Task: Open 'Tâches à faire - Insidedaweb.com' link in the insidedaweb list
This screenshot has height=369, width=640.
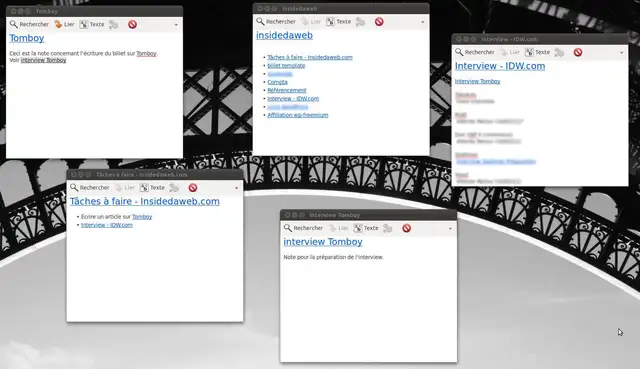Action: pyautogui.click(x=310, y=58)
